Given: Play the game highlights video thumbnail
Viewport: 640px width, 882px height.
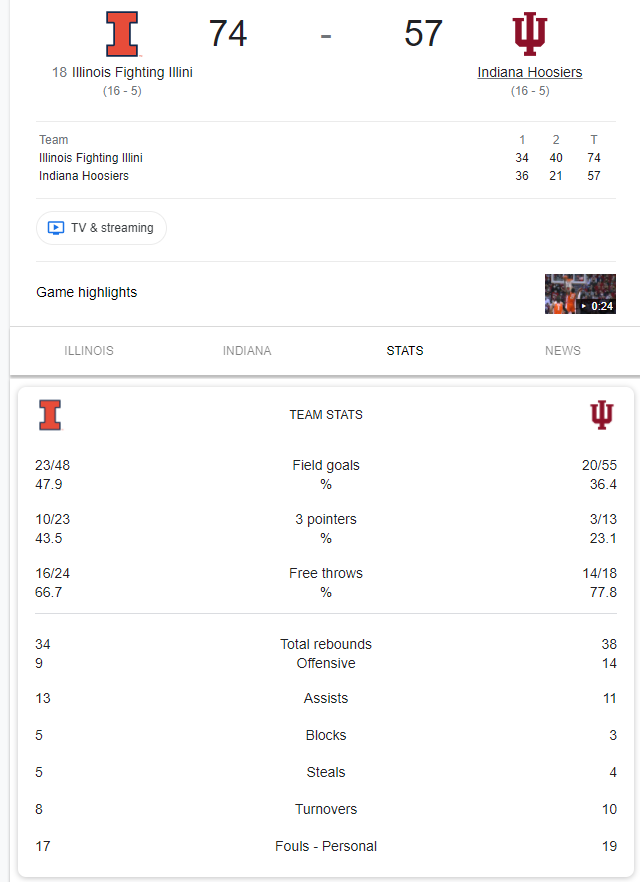Looking at the screenshot, I should point(580,294).
